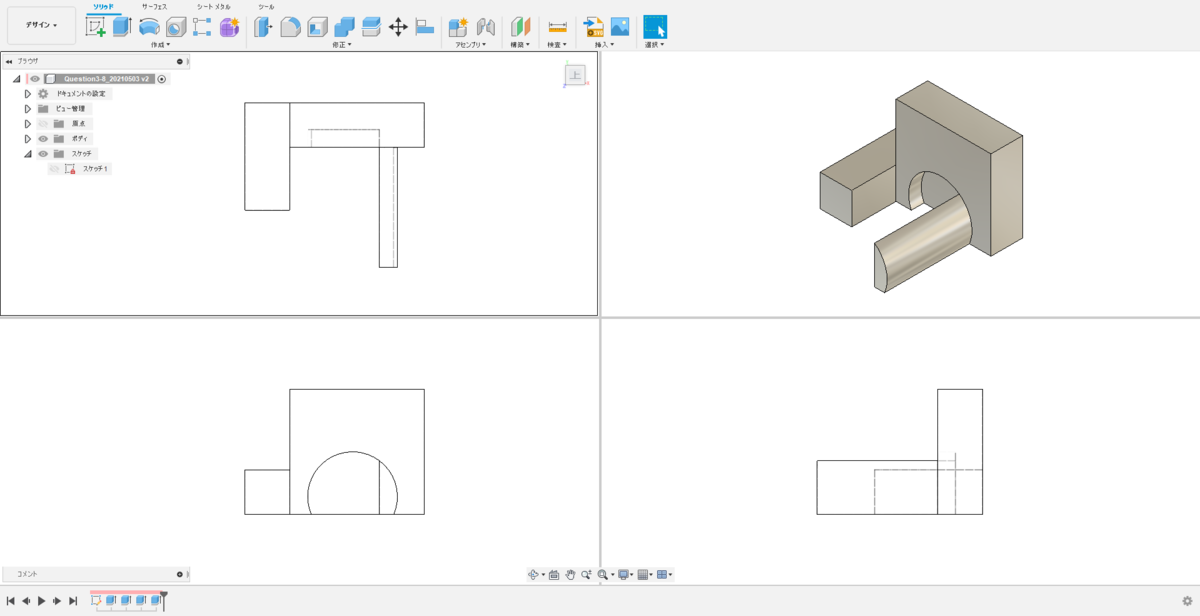Select the Offset Face tool

[x=371, y=27]
